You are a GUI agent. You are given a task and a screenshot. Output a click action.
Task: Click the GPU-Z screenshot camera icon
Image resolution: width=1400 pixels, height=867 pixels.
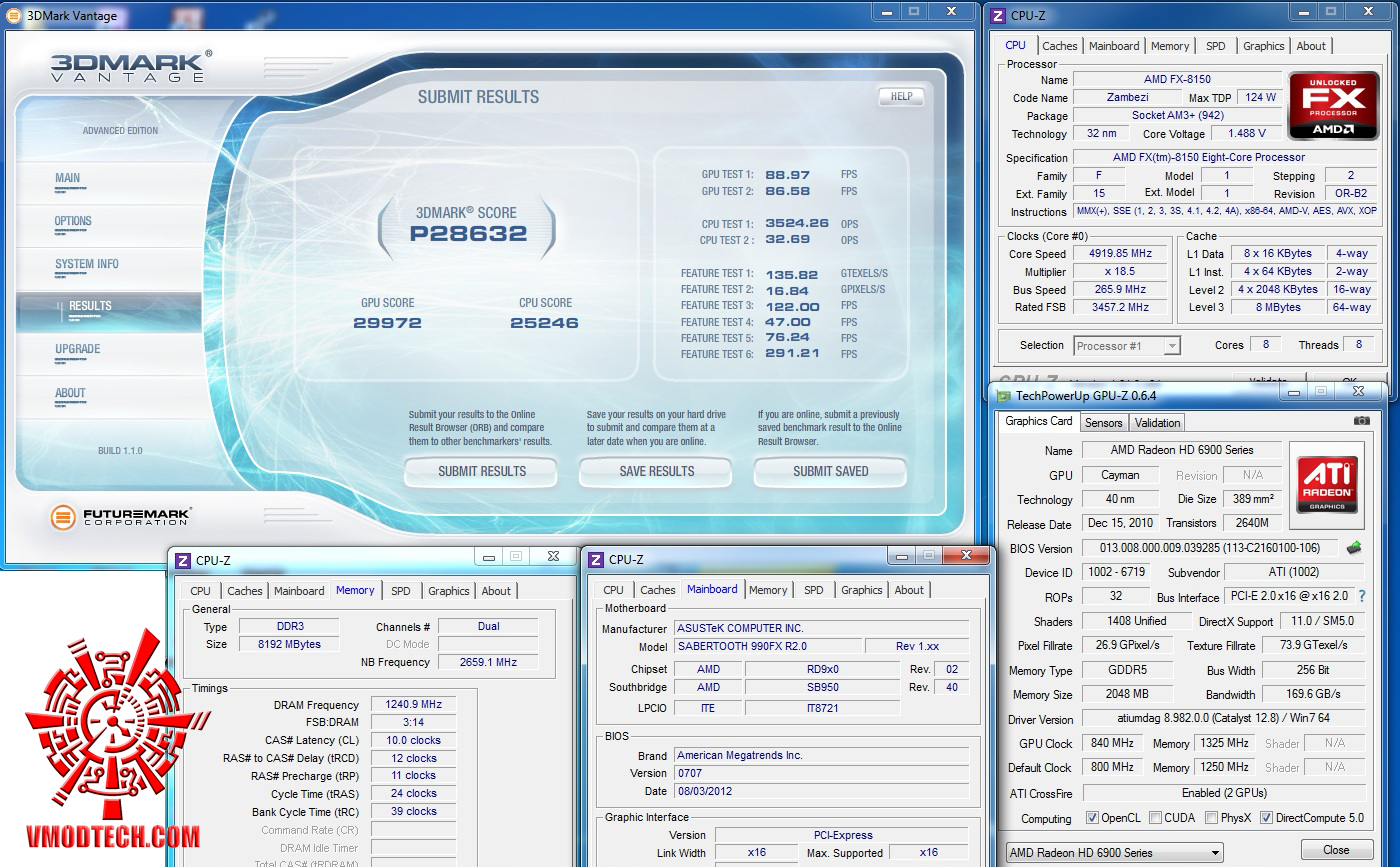(1361, 422)
